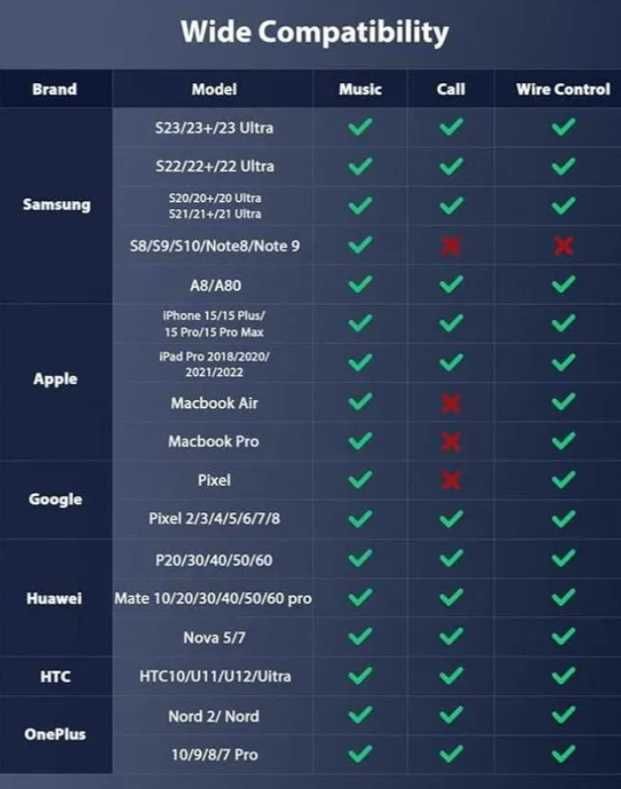This screenshot has height=789, width=621.
Task: Click the Music checkmark for S23/23+/23 Ultra
Action: (x=360, y=127)
